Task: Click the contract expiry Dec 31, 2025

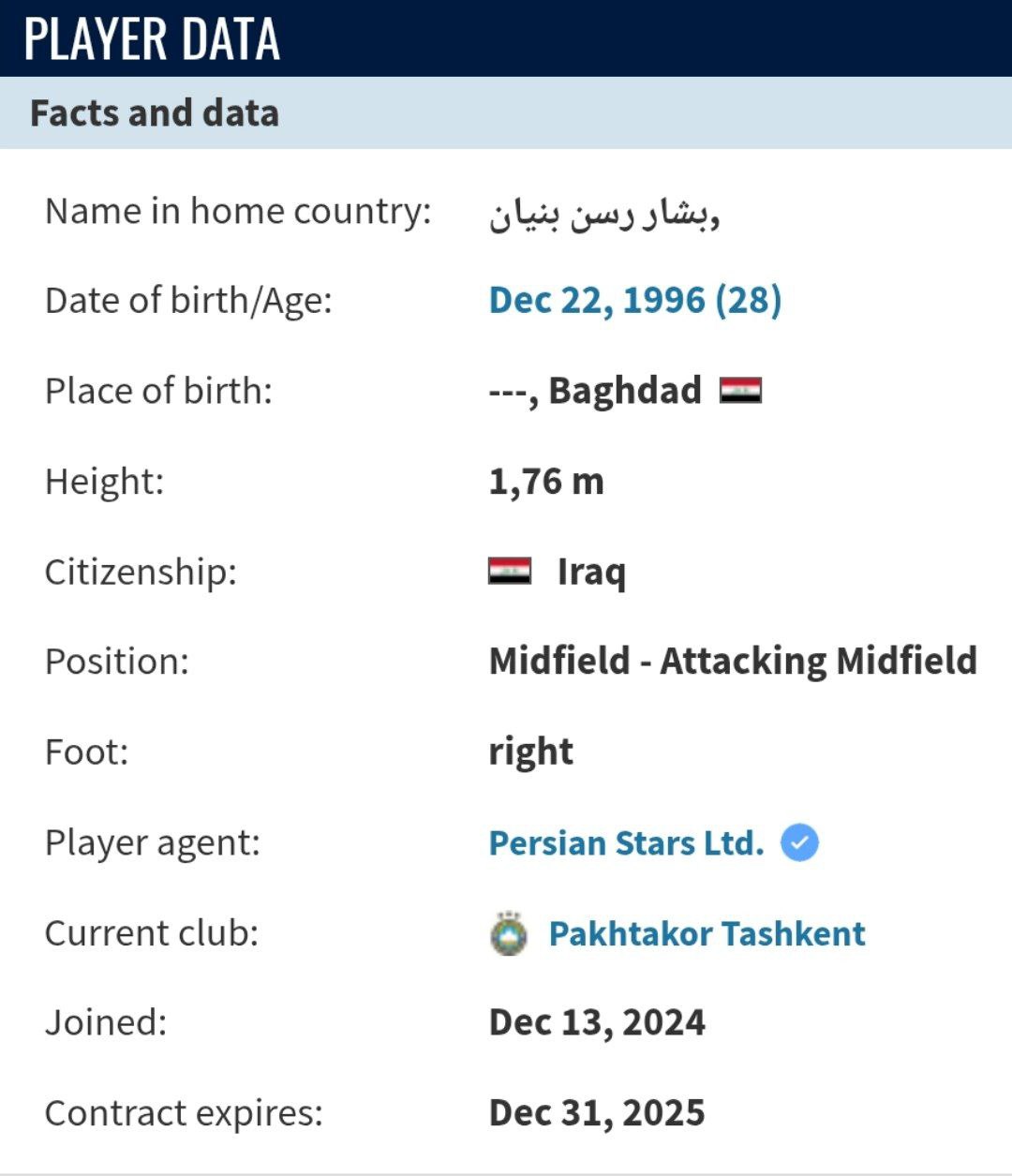Action: [597, 1112]
